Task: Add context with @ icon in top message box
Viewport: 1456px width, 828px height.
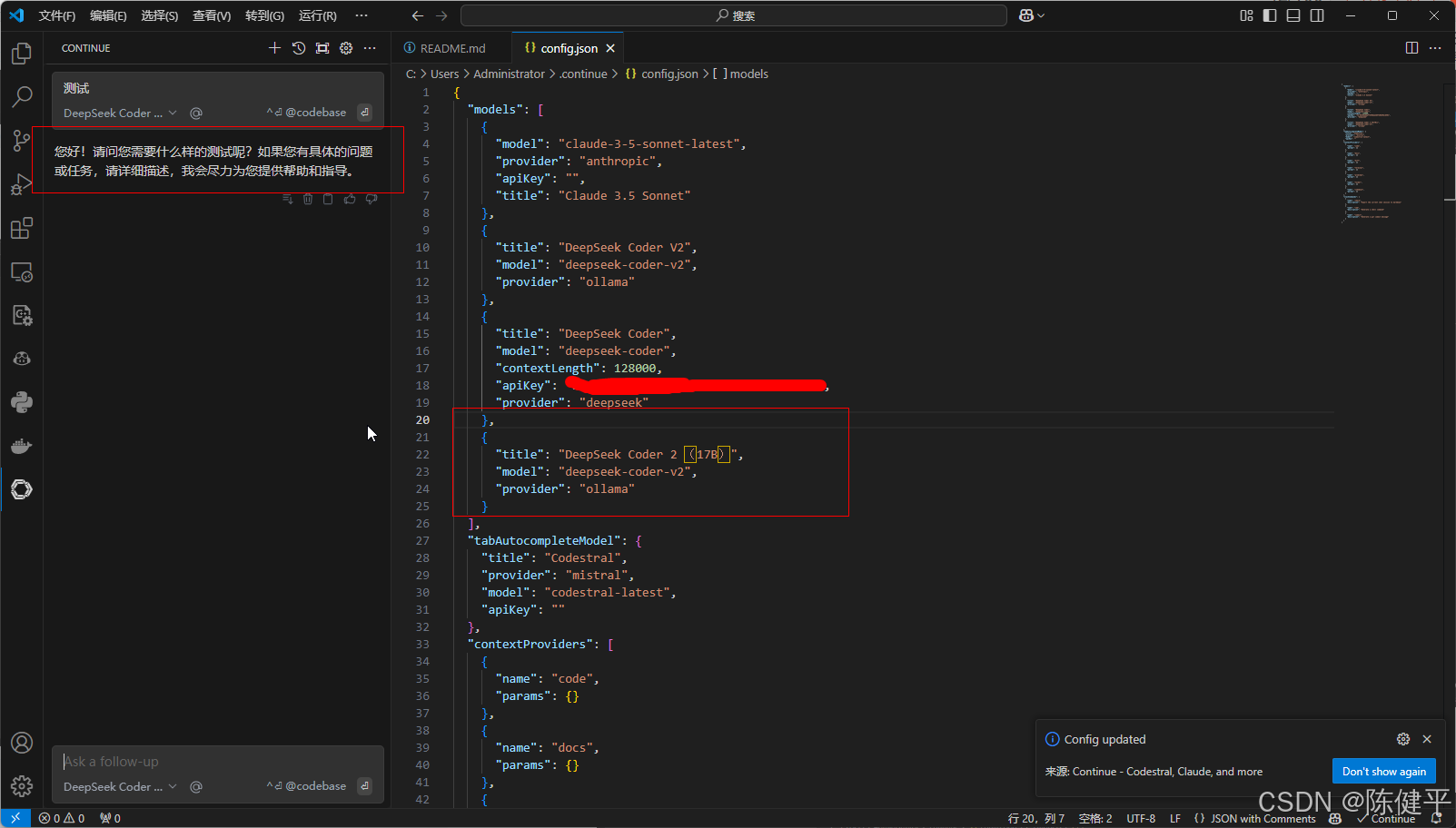Action: point(196,113)
